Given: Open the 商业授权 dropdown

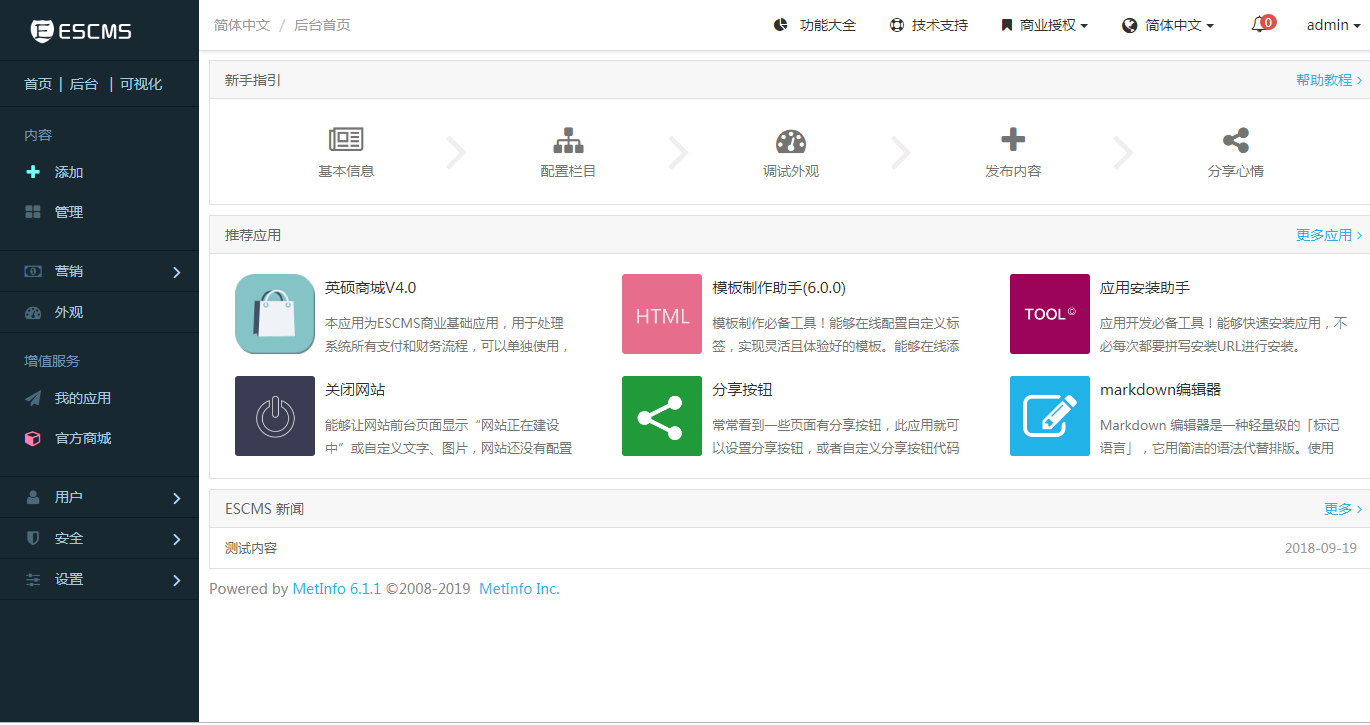Looking at the screenshot, I should tap(1045, 25).
